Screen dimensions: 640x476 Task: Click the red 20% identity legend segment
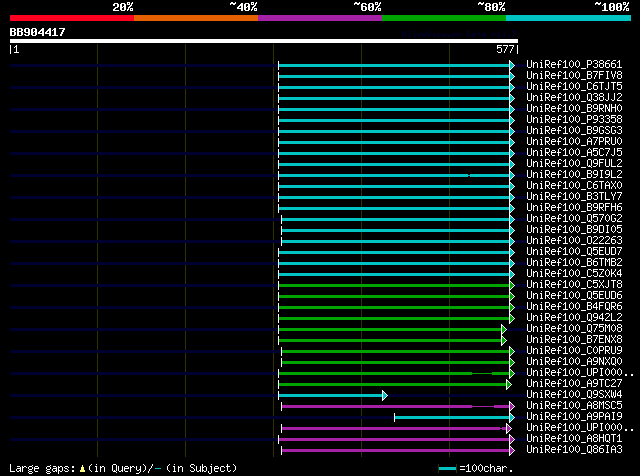pos(72,18)
